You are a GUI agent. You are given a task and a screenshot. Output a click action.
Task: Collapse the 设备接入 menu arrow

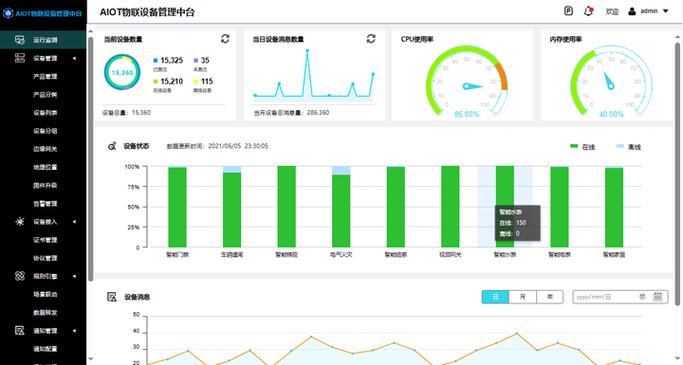pos(74,222)
